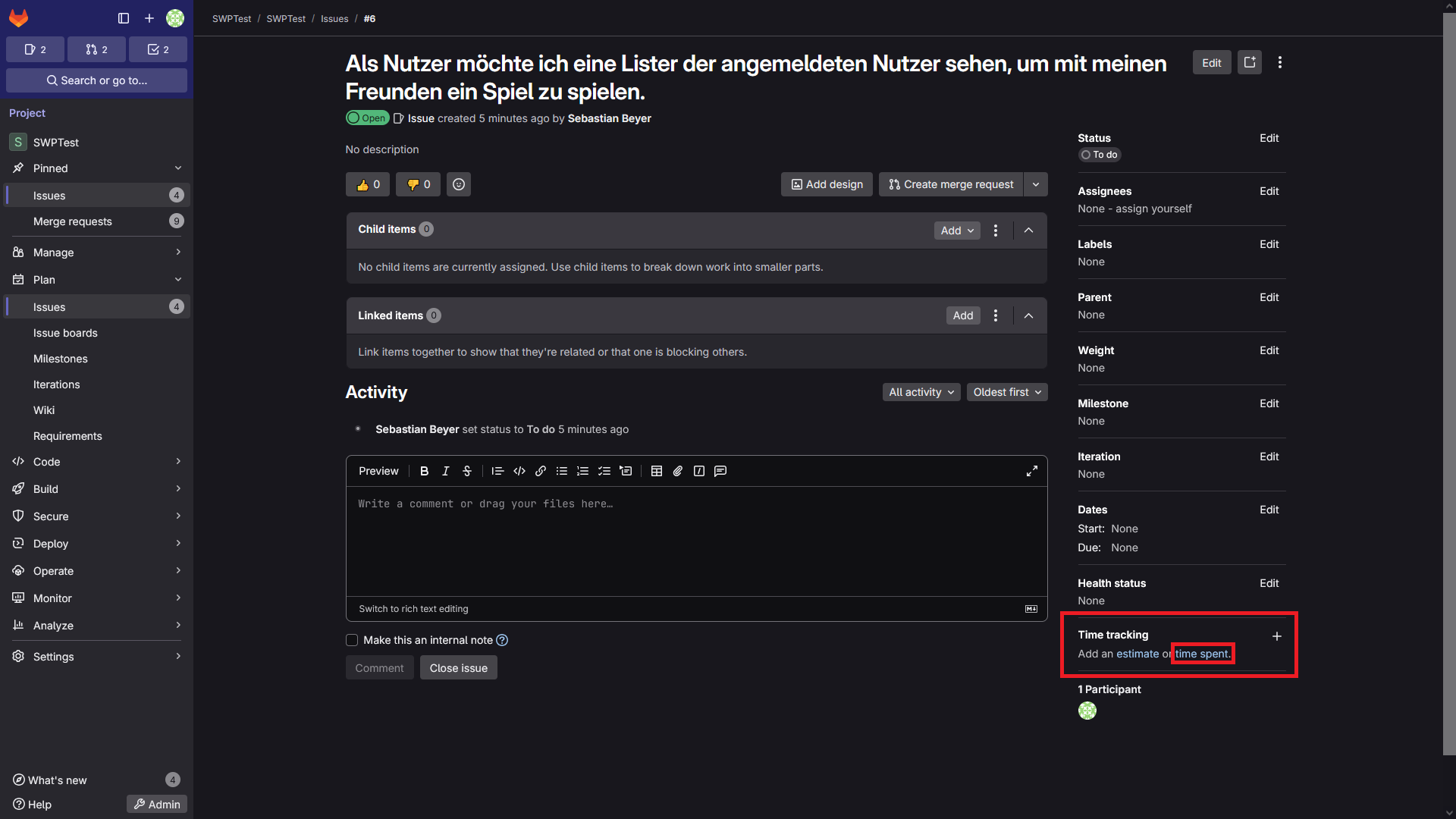Enter full screen editor mode icon
The image size is (1456, 819).
(1032, 471)
